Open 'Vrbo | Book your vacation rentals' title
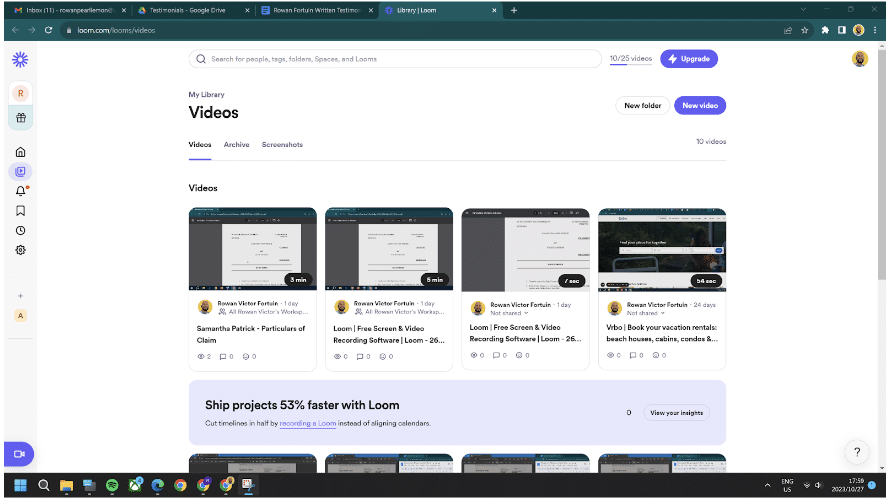The width and height of the screenshot is (888, 502). (662, 333)
